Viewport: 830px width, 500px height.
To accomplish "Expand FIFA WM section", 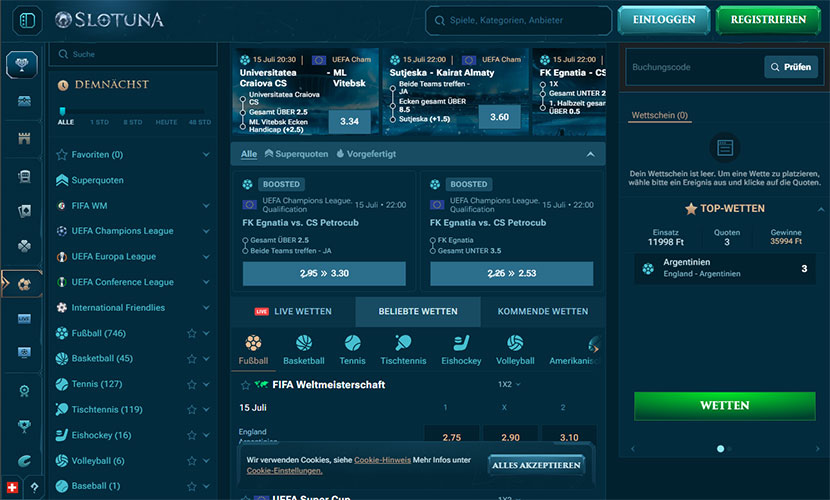I will click(x=206, y=205).
